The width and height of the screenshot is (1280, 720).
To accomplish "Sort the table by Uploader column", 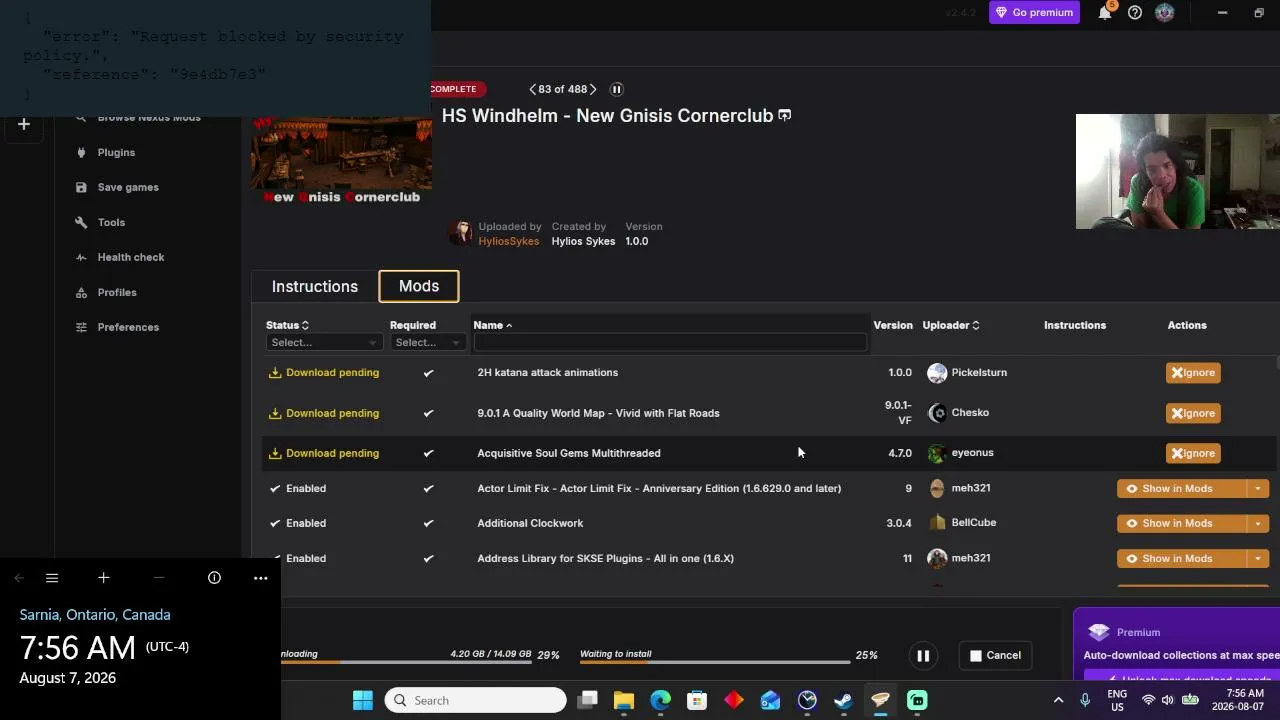I will tap(951, 325).
